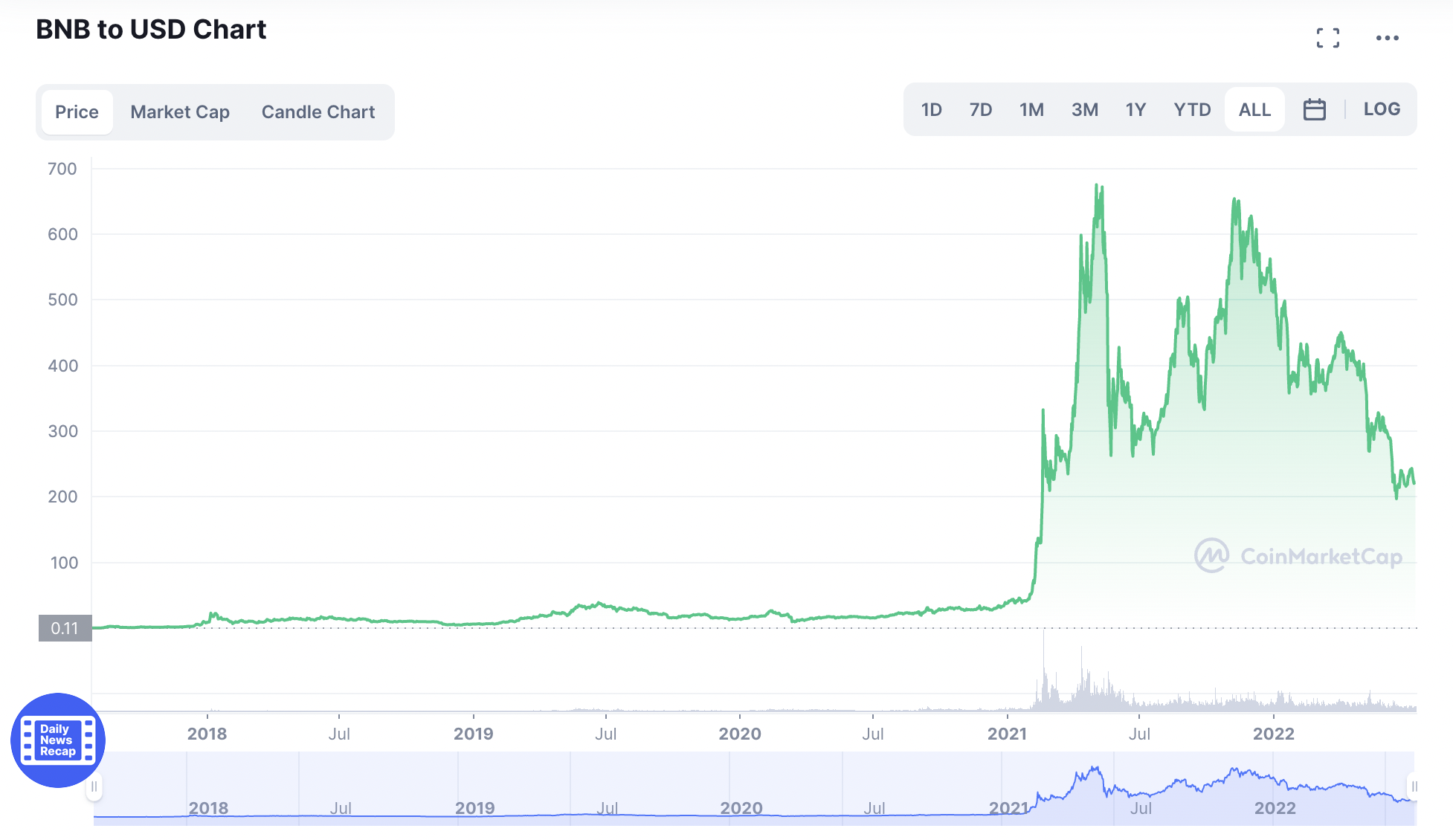This screenshot has width=1453, height=840.
Task: Grab the left range navigator handle
Action: click(x=94, y=786)
